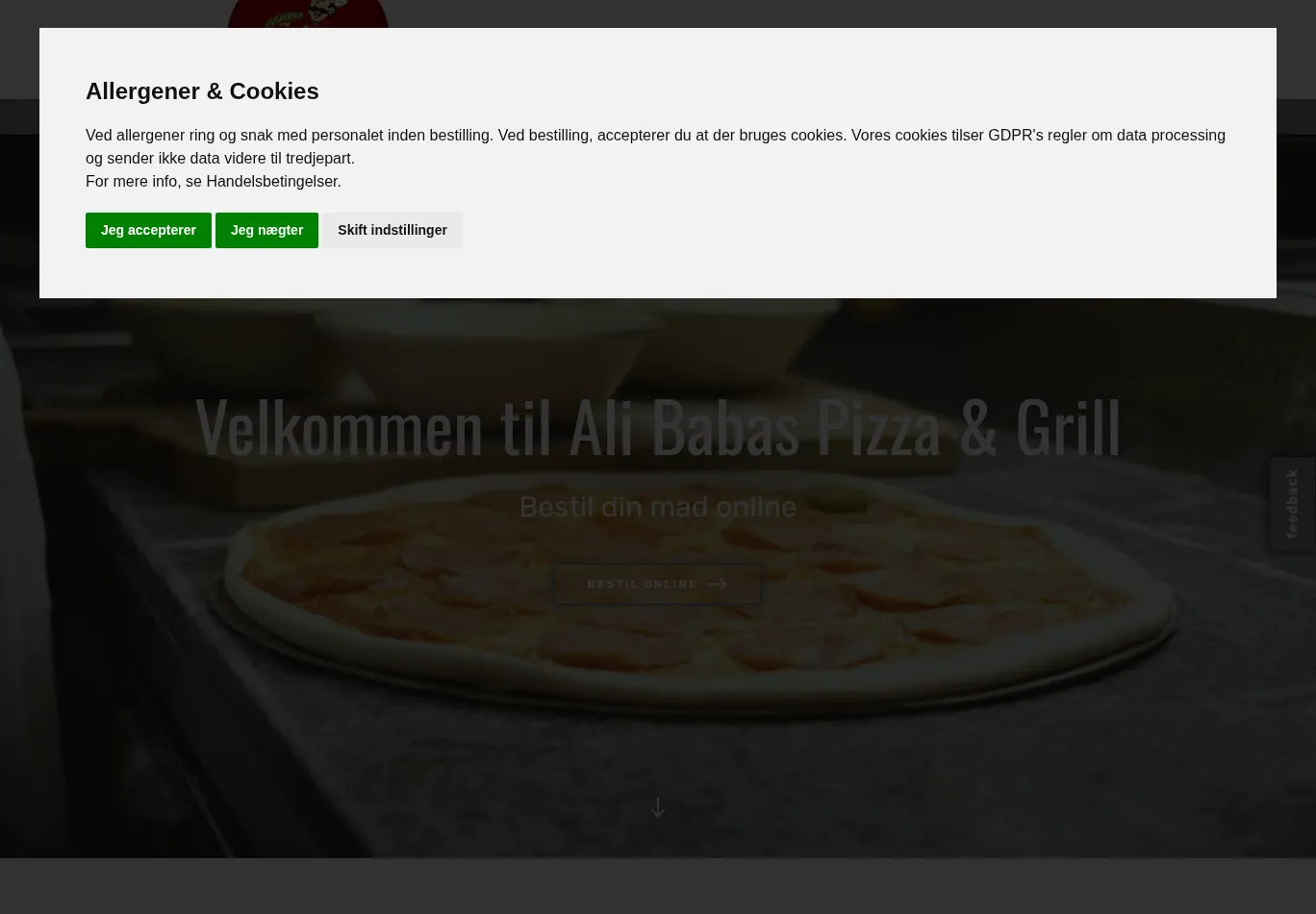The image size is (1316, 914).
Task: Open the vertical feedback side tab
Action: pyautogui.click(x=1292, y=504)
